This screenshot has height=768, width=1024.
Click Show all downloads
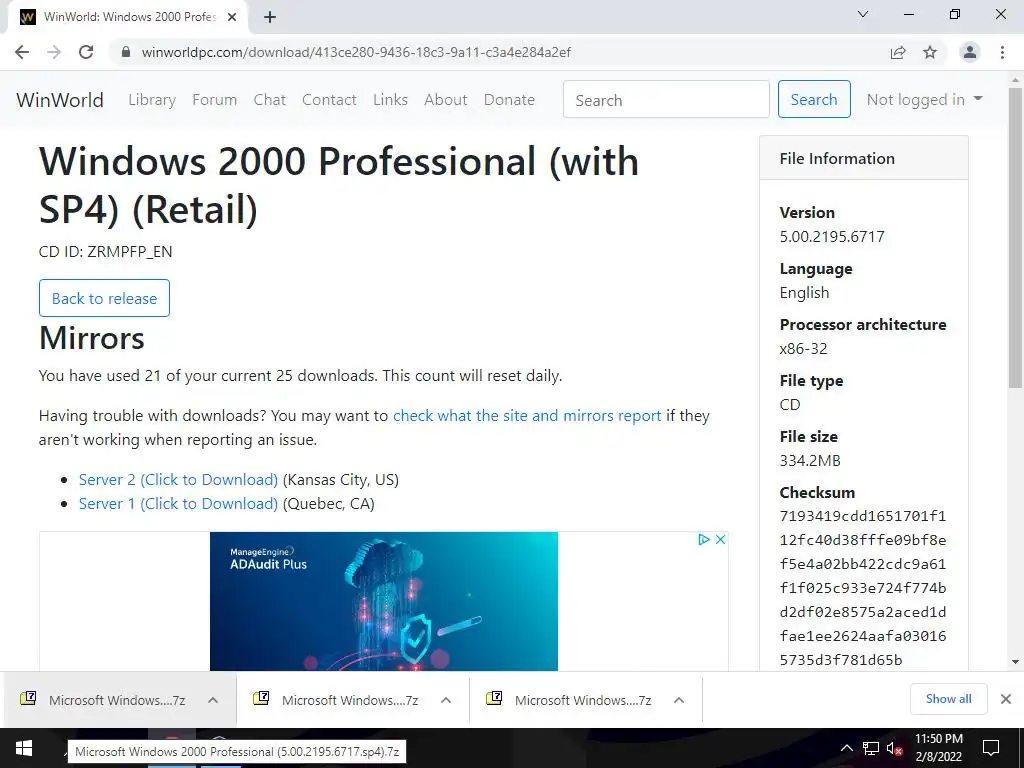click(948, 699)
